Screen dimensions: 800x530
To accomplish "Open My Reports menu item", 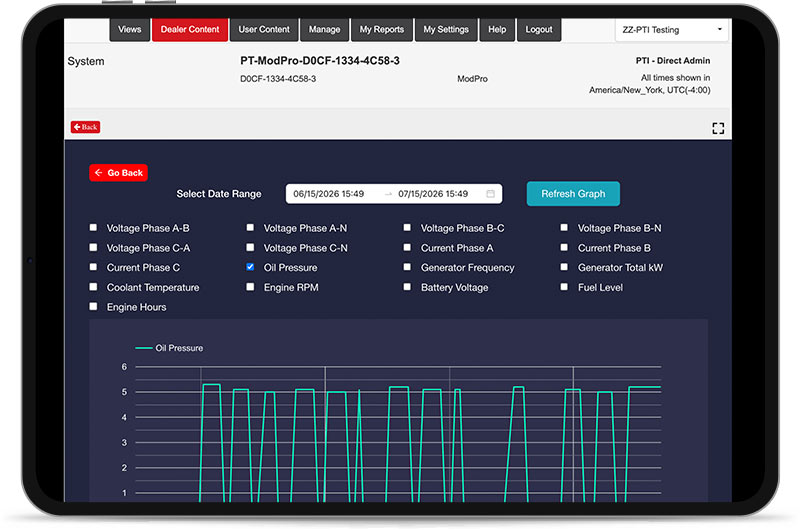I will pyautogui.click(x=382, y=30).
